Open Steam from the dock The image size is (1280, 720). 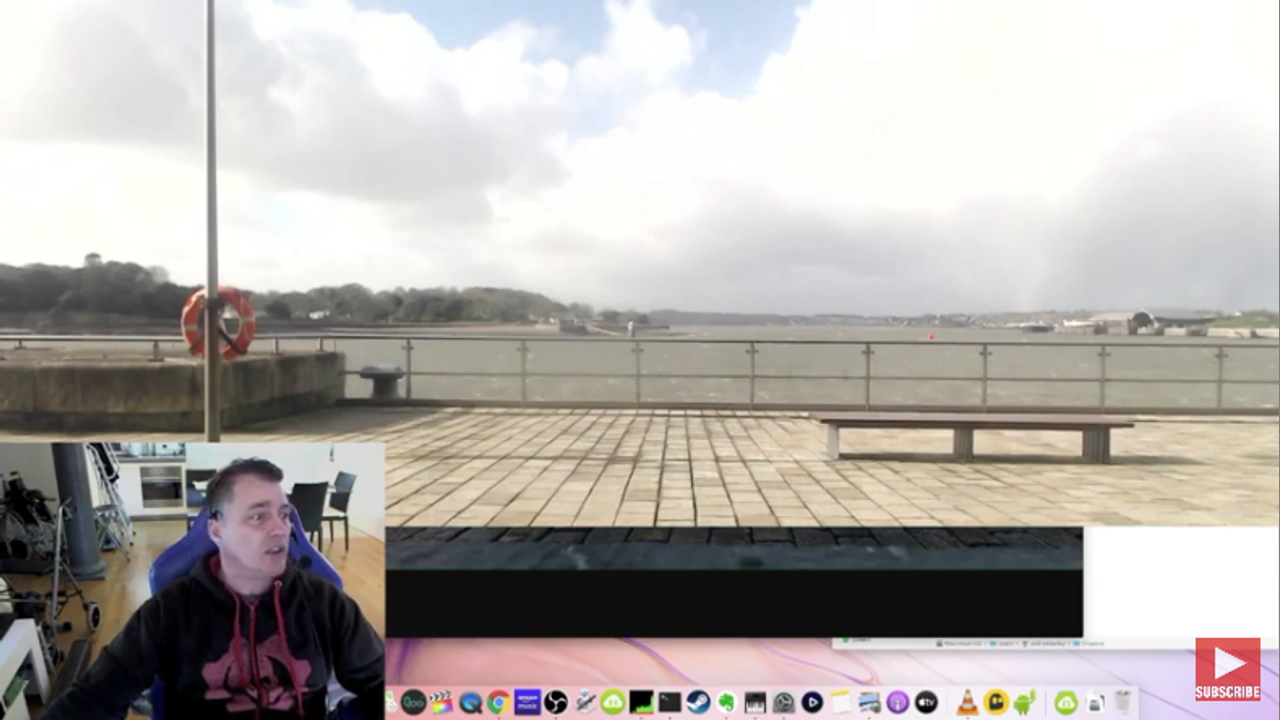[698, 702]
